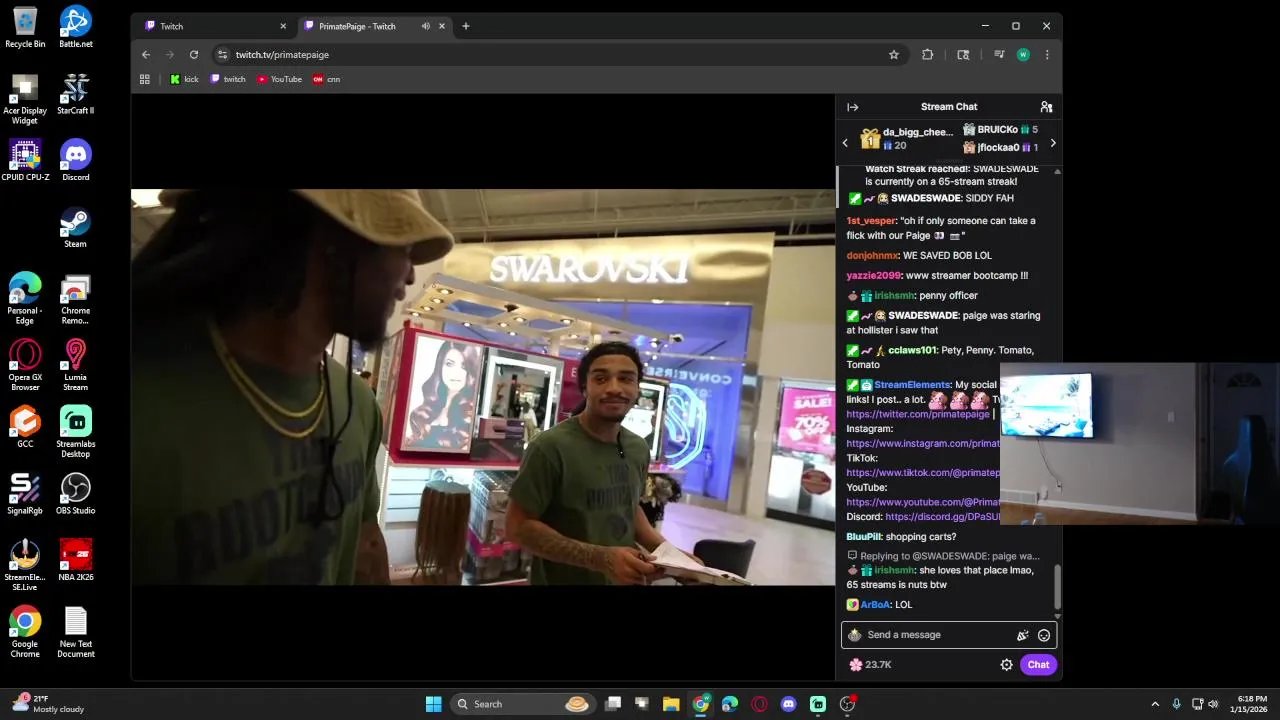The height and width of the screenshot is (720, 1280).
Task: Collapse the Stream Chat panel
Action: pyautogui.click(x=853, y=107)
